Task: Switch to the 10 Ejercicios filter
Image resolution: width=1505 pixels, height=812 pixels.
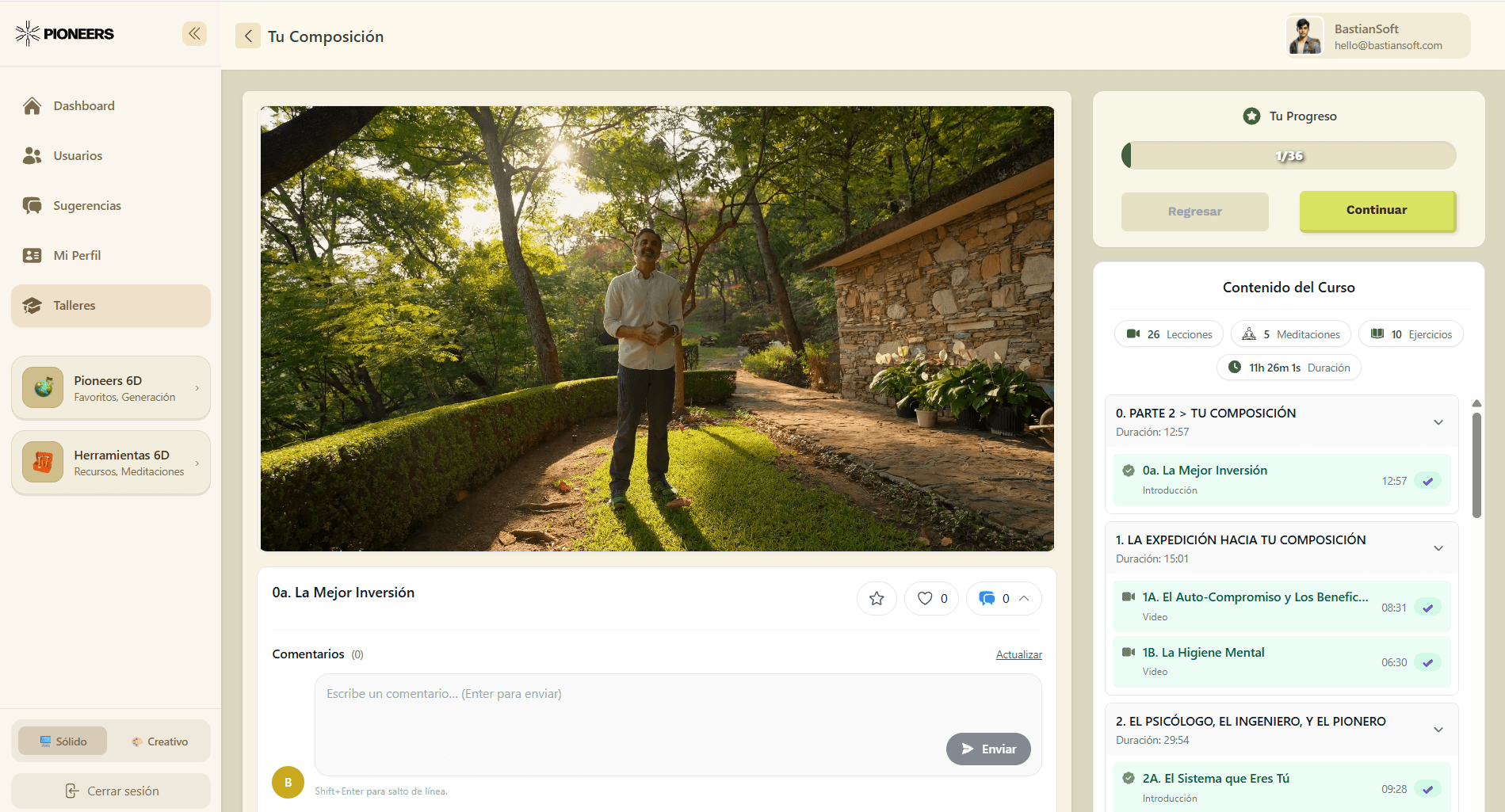Action: point(1411,334)
